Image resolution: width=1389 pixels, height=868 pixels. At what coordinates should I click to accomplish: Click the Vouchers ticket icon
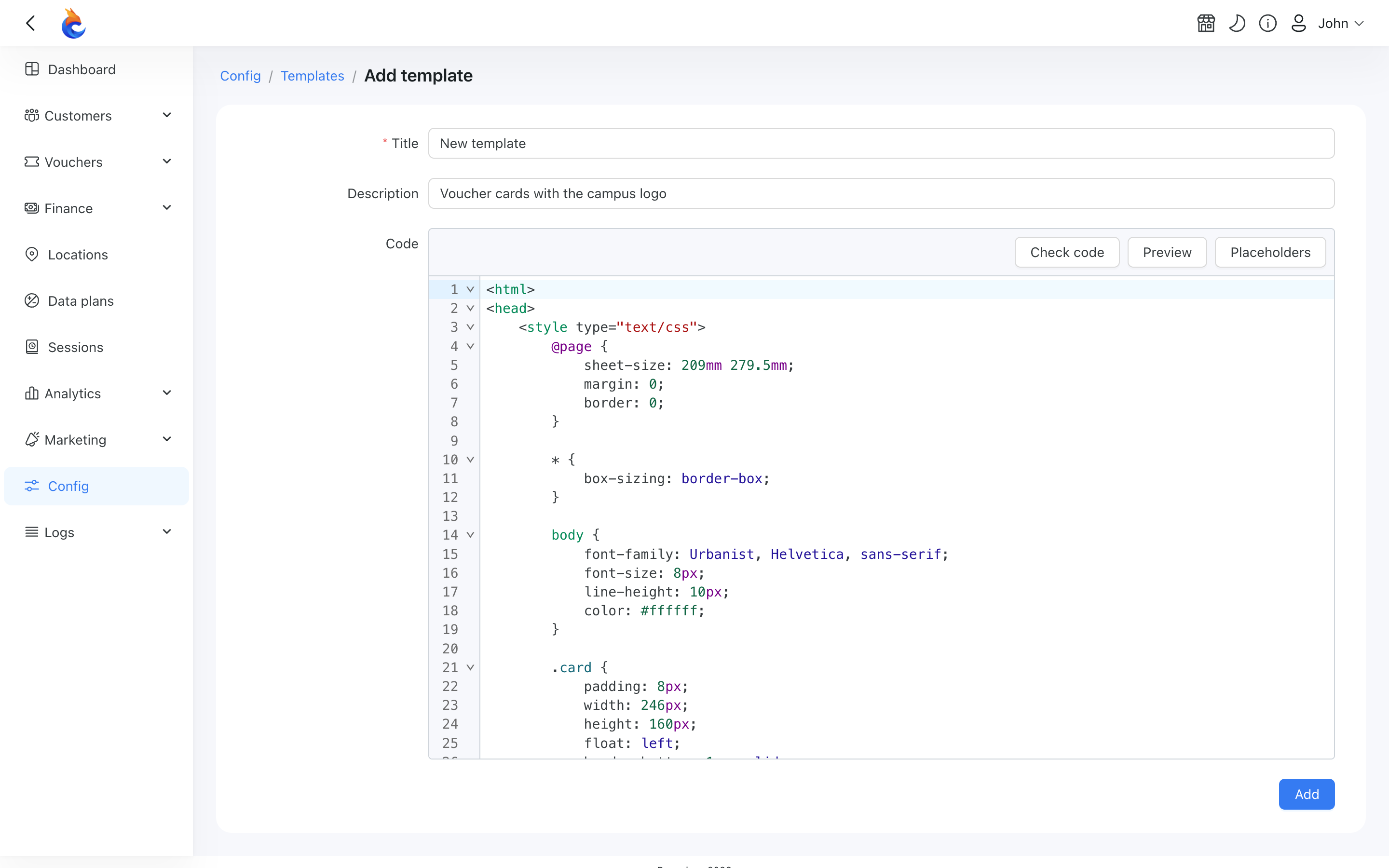[32, 162]
